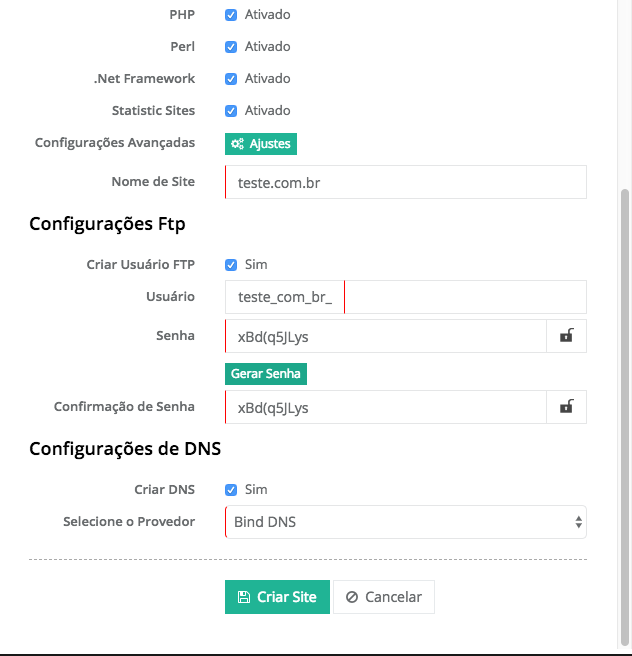This screenshot has width=632, height=656.
Task: Disable the .Net Framework checkbox
Action: [x=231, y=79]
